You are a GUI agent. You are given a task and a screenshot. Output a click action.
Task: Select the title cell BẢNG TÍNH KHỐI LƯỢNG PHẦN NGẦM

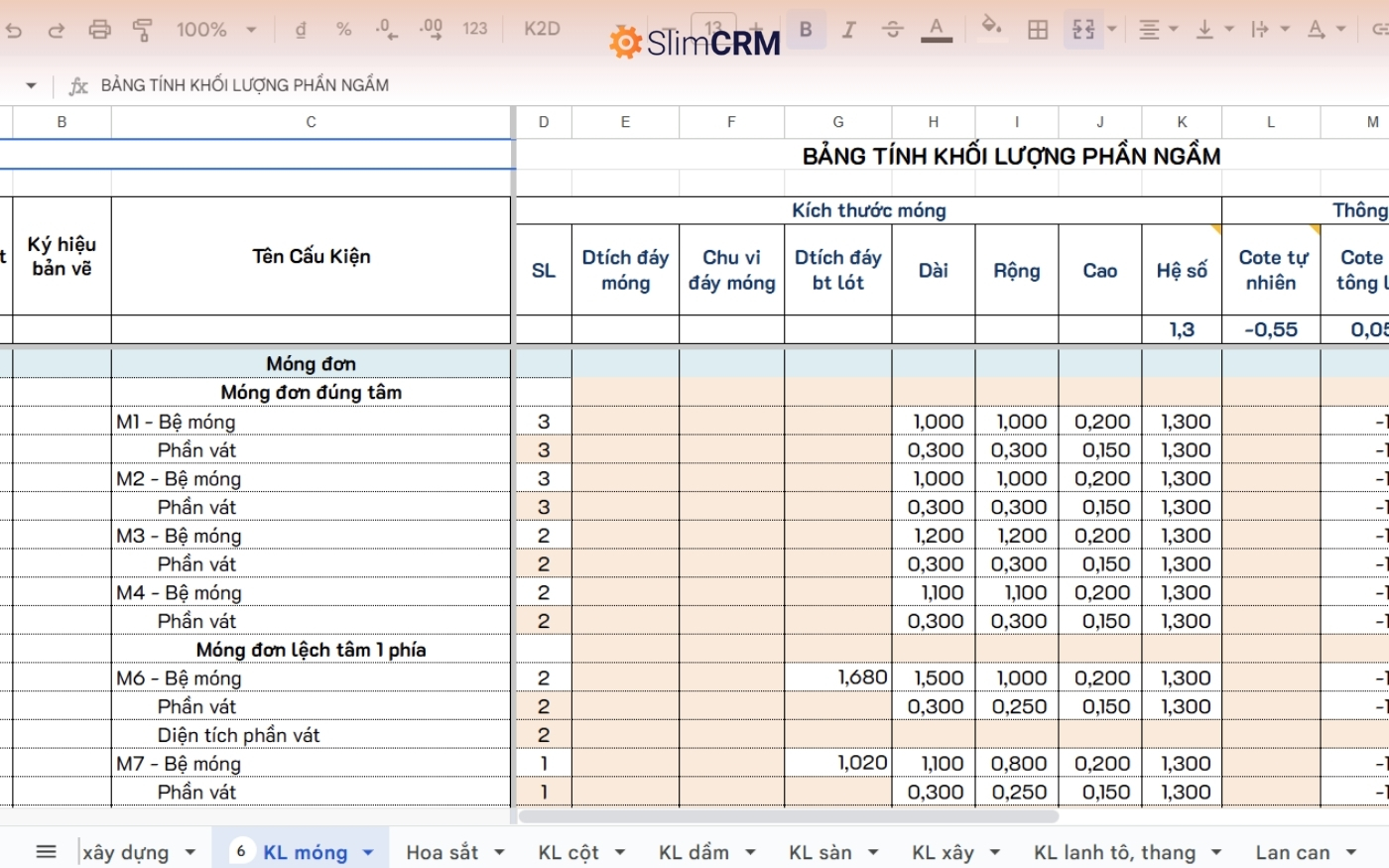click(1011, 156)
